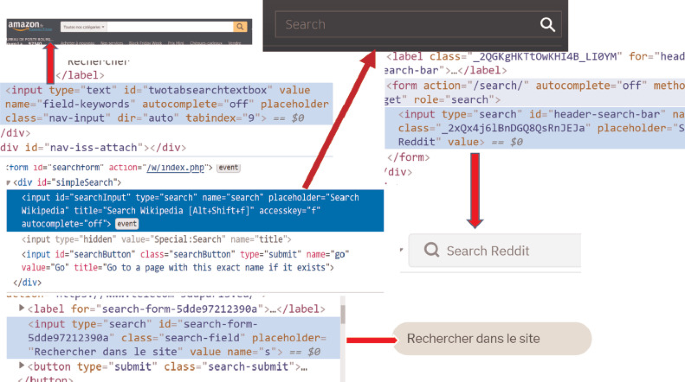
Task: Click the closing </form> tag line
Action: [x=408, y=157]
